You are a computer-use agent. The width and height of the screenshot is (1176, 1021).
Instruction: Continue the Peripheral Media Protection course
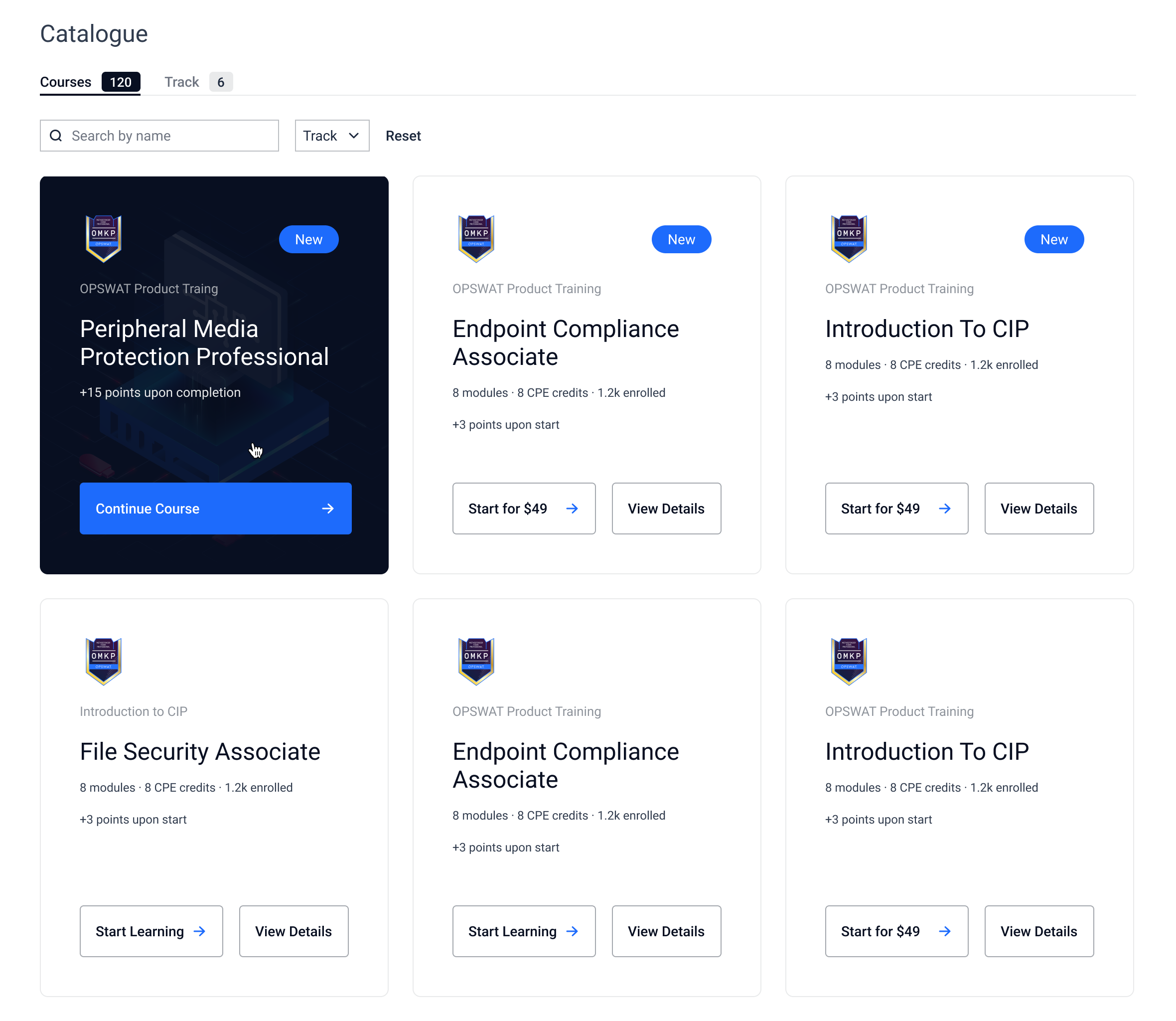pos(216,509)
